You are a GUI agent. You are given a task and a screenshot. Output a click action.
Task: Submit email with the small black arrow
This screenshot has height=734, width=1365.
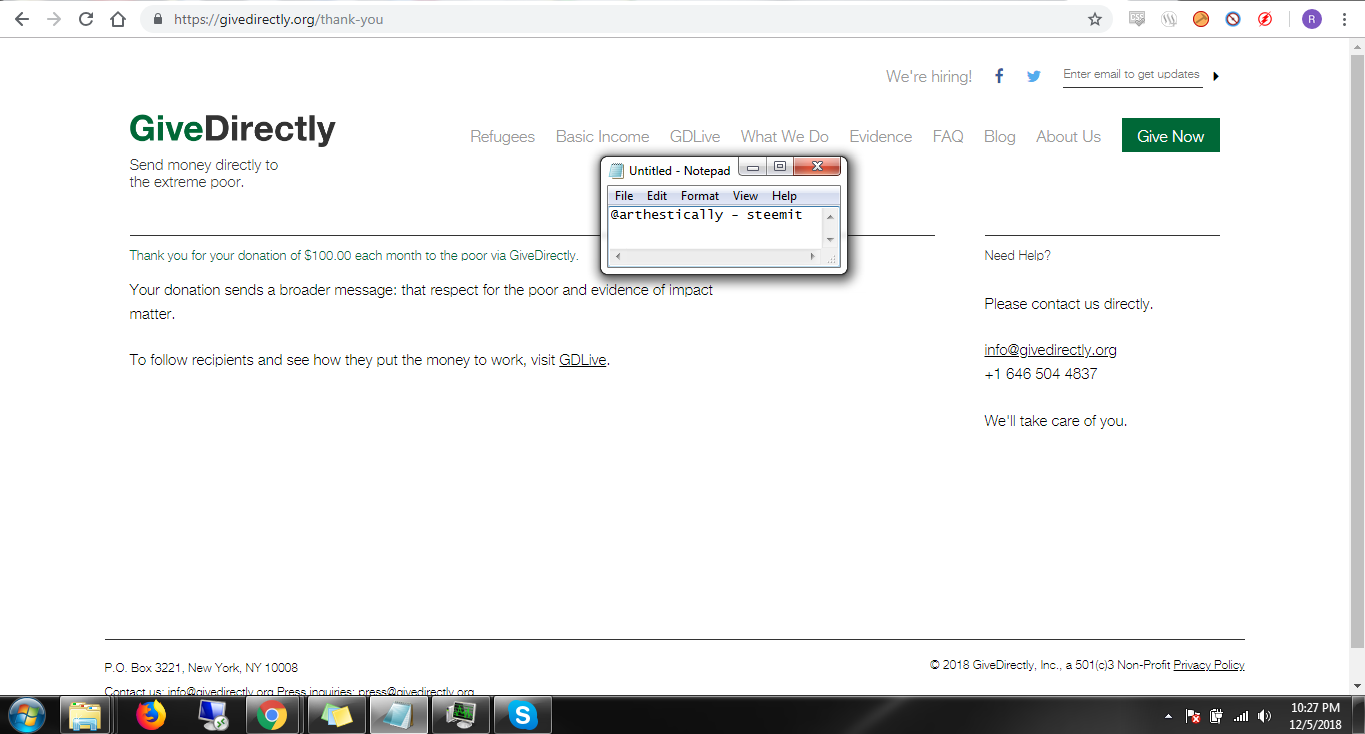[x=1216, y=76]
